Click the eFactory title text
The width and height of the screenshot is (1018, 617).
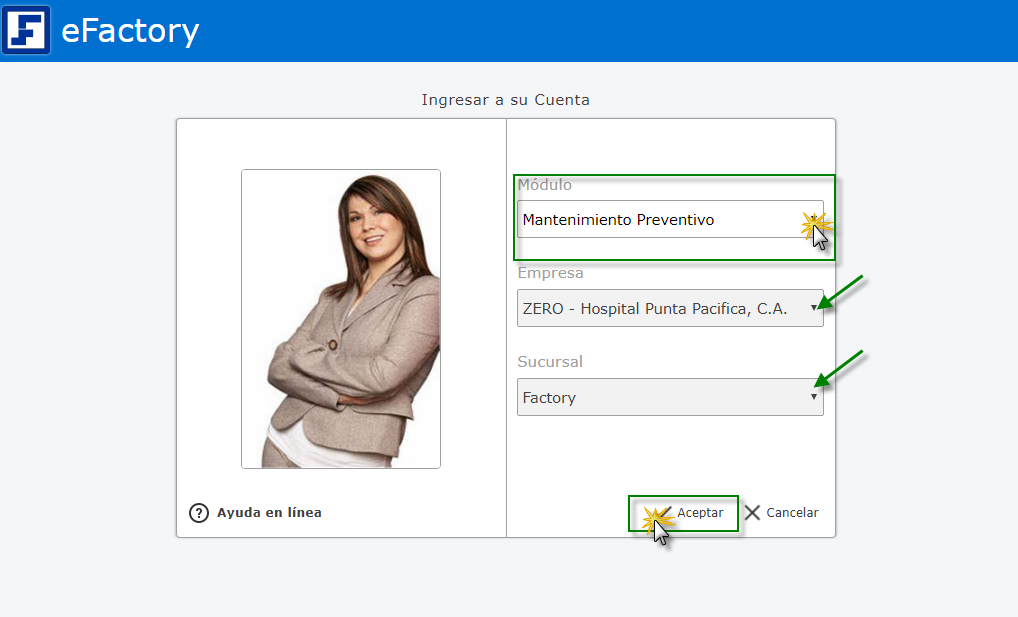click(x=130, y=31)
